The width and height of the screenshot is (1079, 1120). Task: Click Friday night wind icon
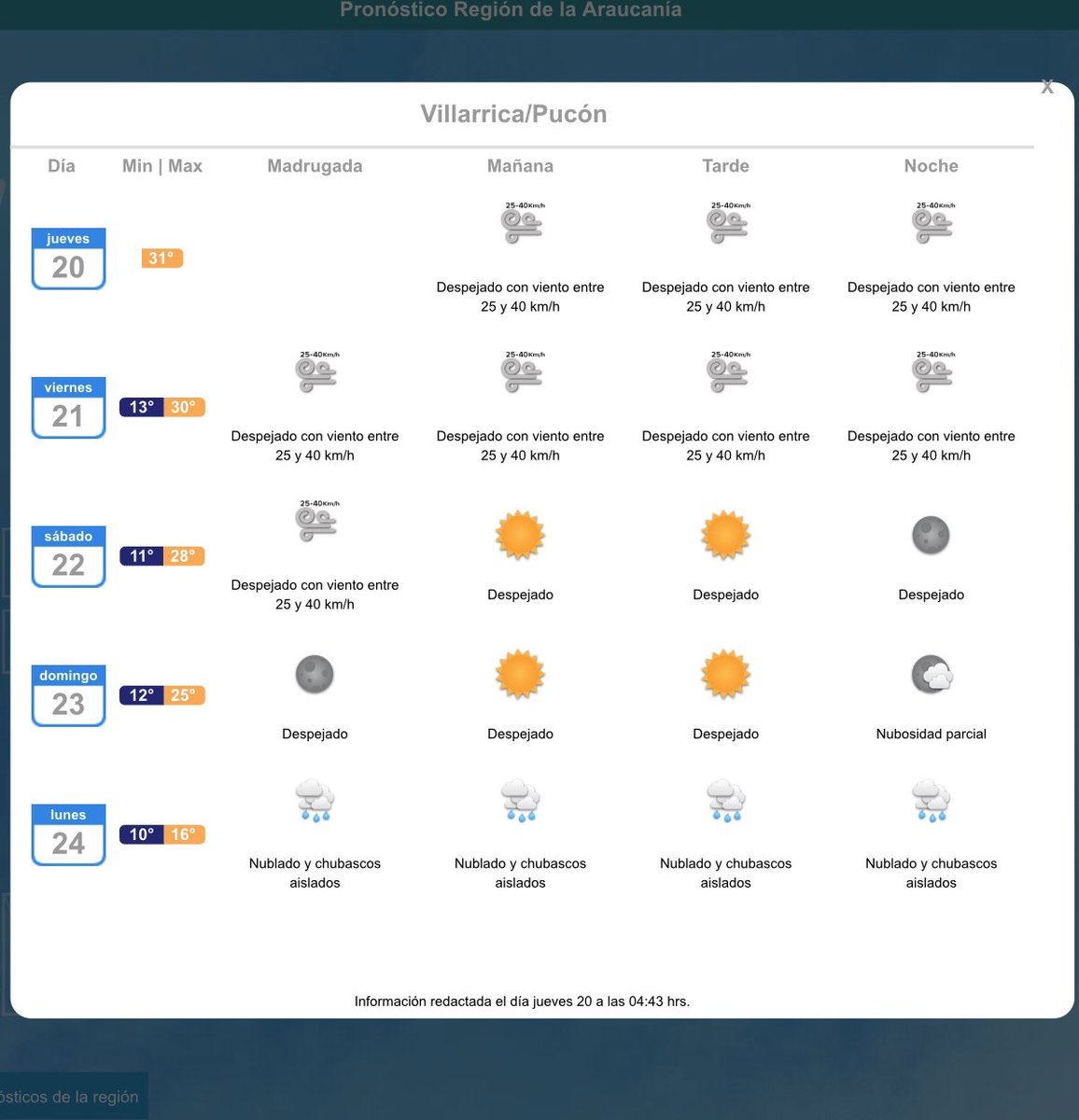(x=932, y=371)
